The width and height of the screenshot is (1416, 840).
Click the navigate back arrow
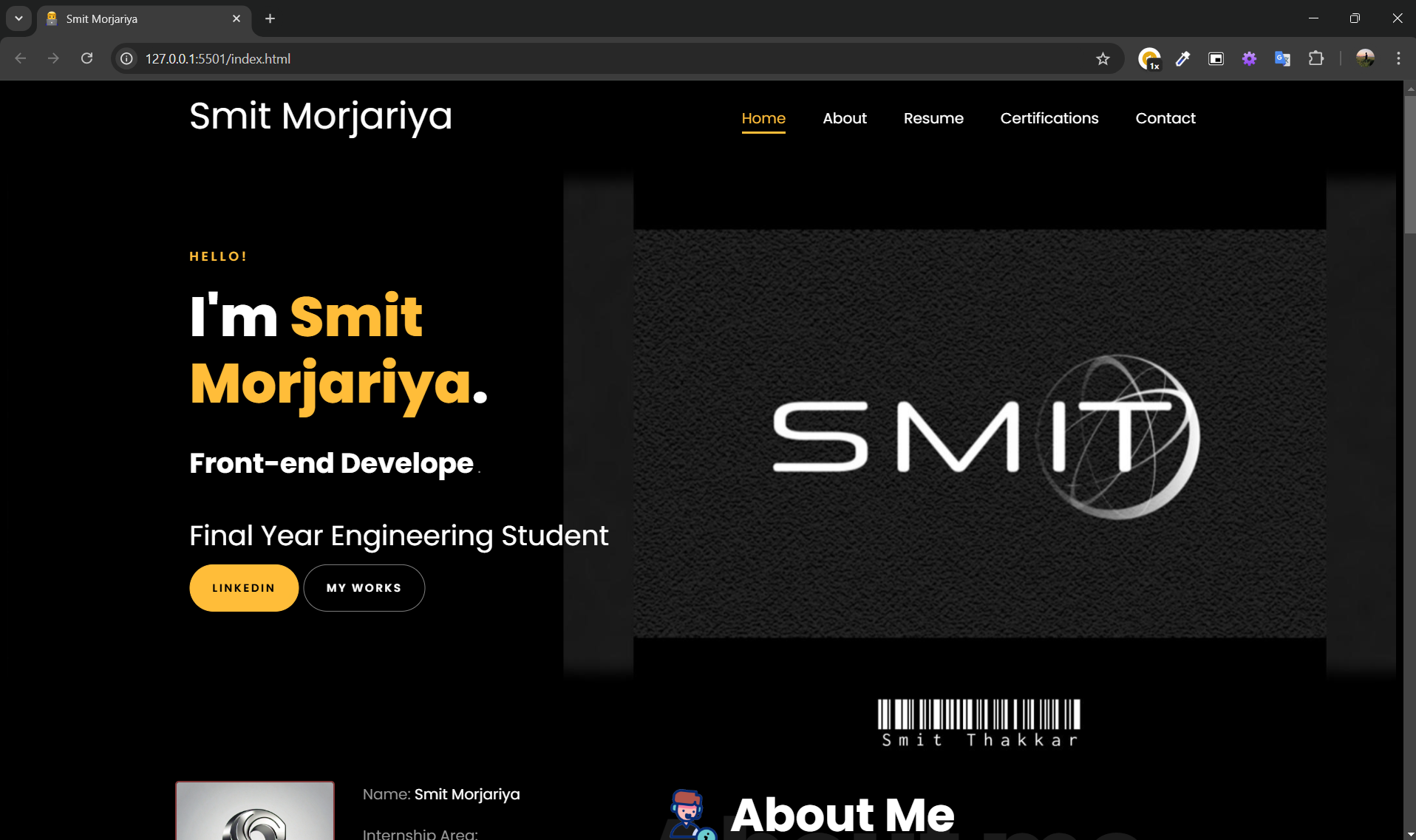point(19,58)
